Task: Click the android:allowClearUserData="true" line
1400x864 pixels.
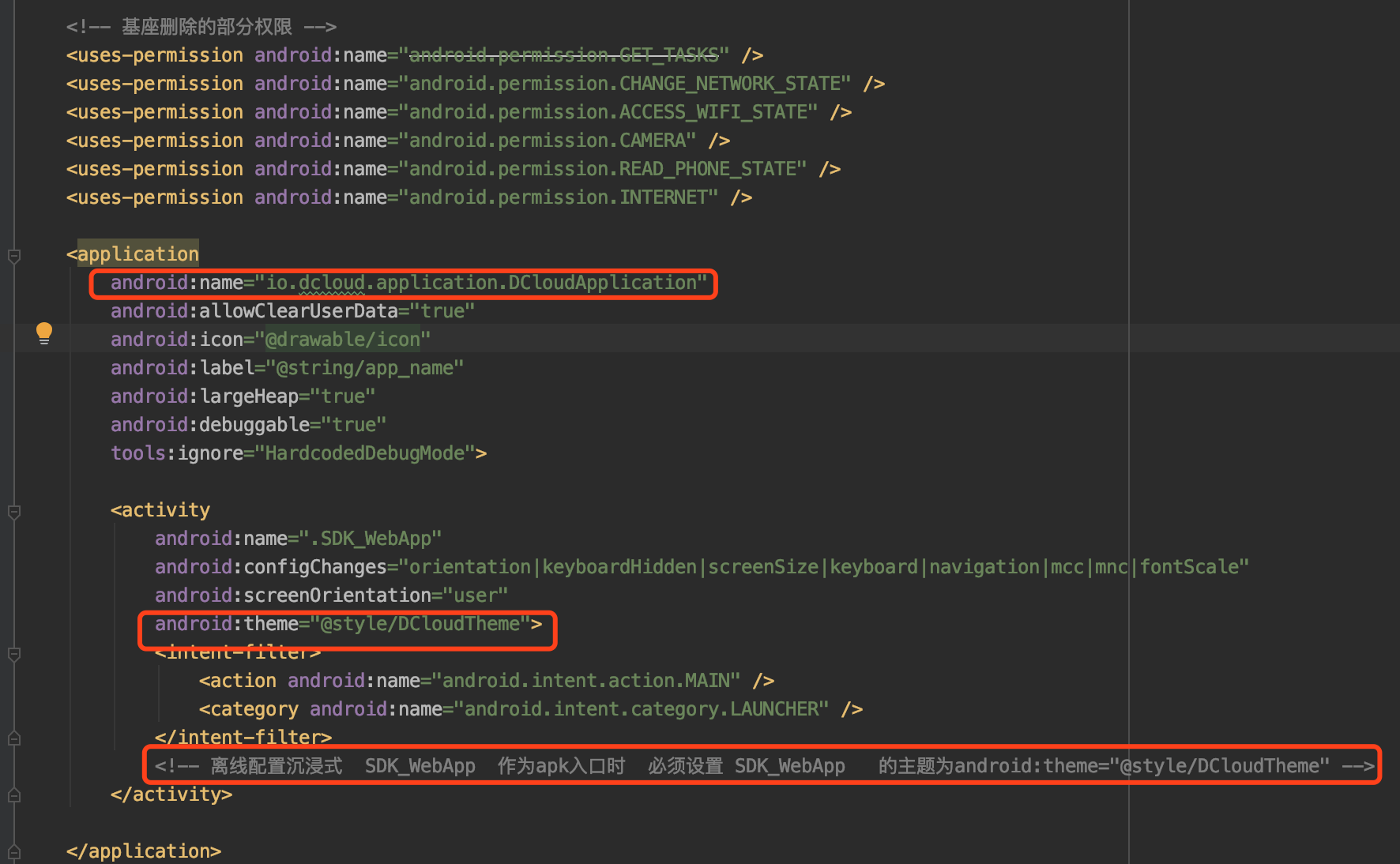Action: 292,311
